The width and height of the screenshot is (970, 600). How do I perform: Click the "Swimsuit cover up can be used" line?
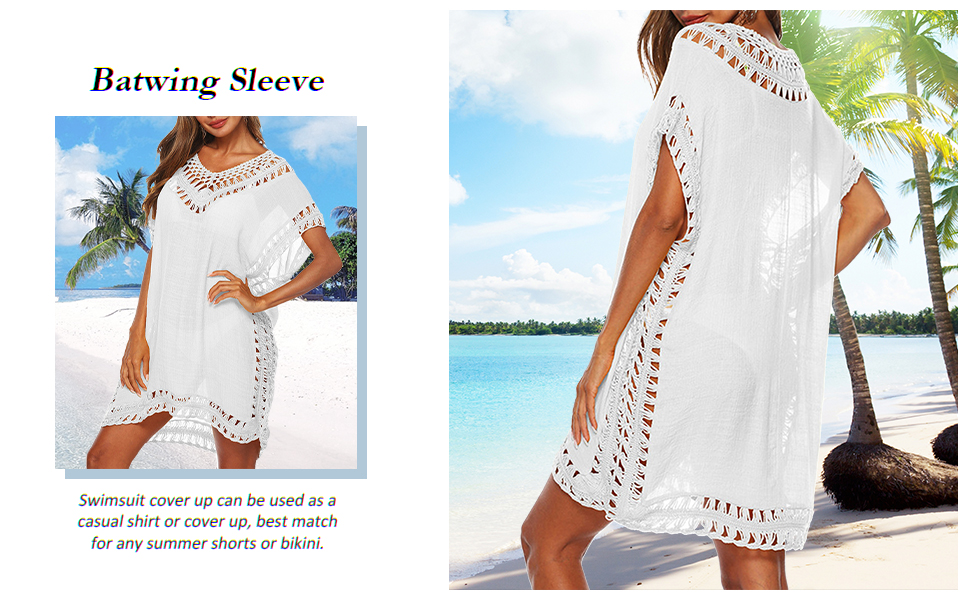click(x=207, y=500)
